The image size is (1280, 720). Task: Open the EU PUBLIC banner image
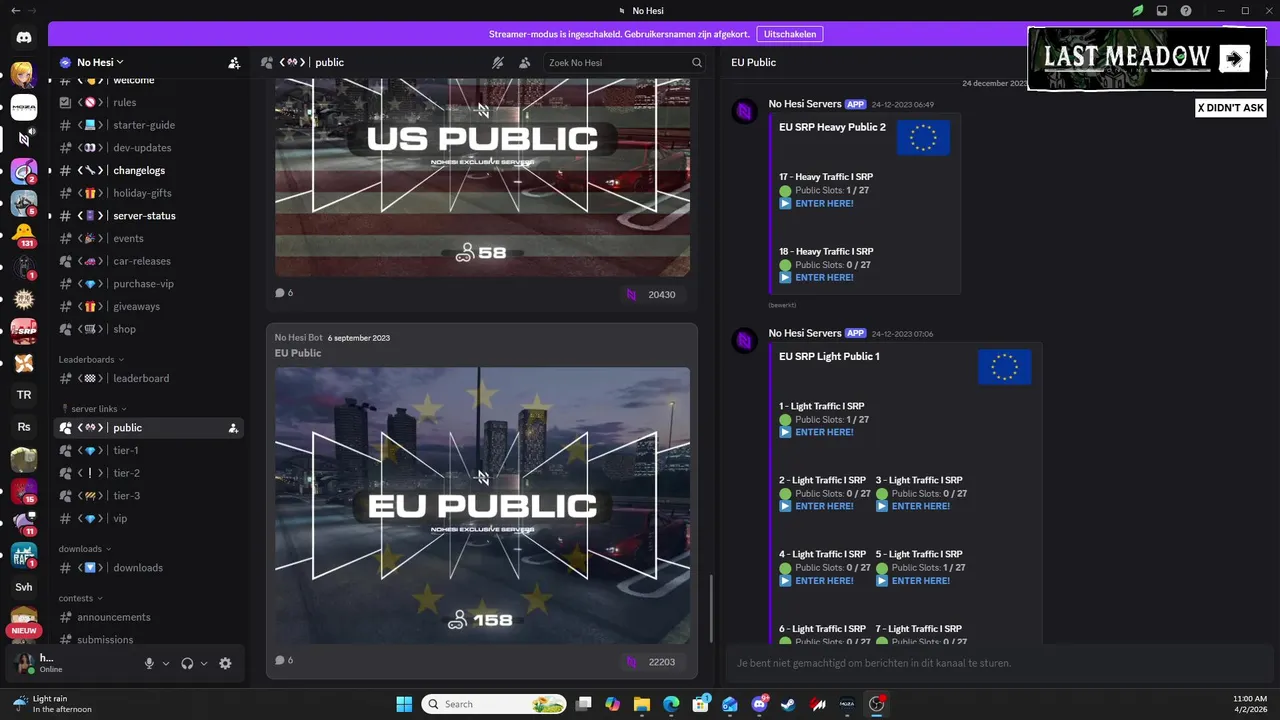coord(482,506)
